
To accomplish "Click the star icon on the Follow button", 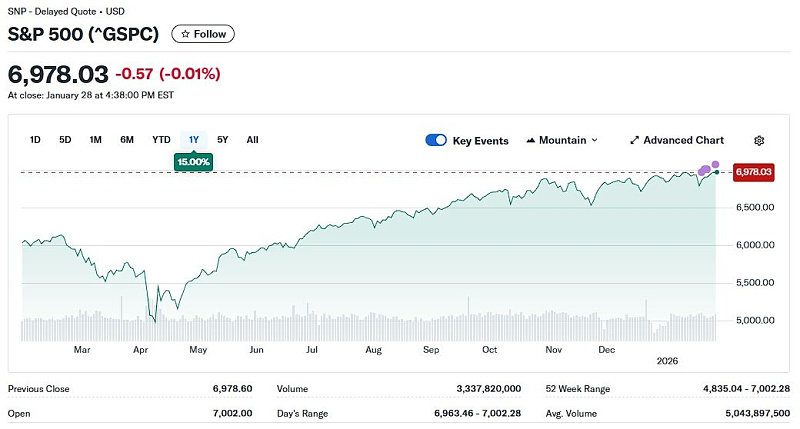I will click(x=185, y=34).
